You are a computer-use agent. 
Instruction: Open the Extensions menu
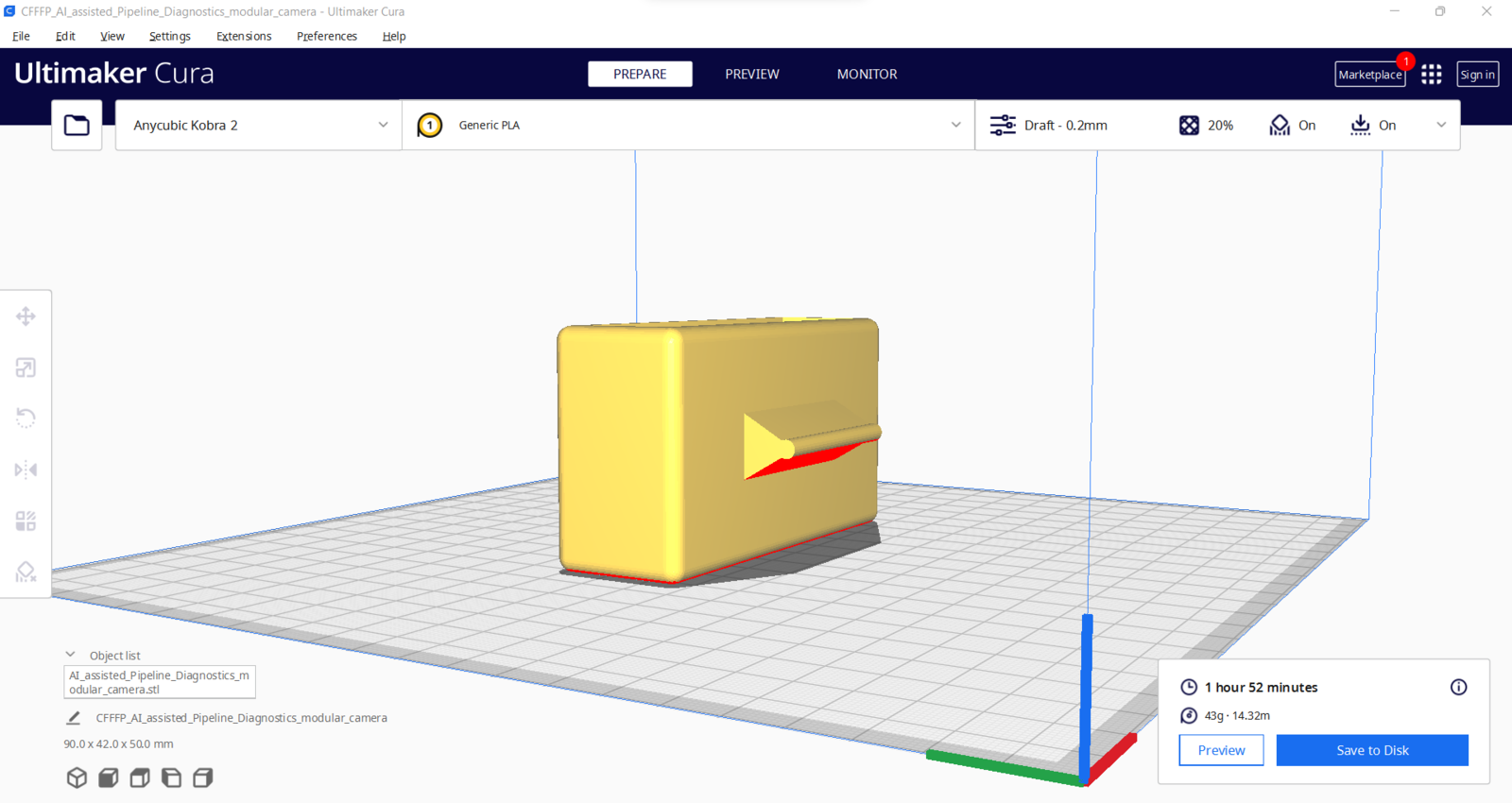244,36
